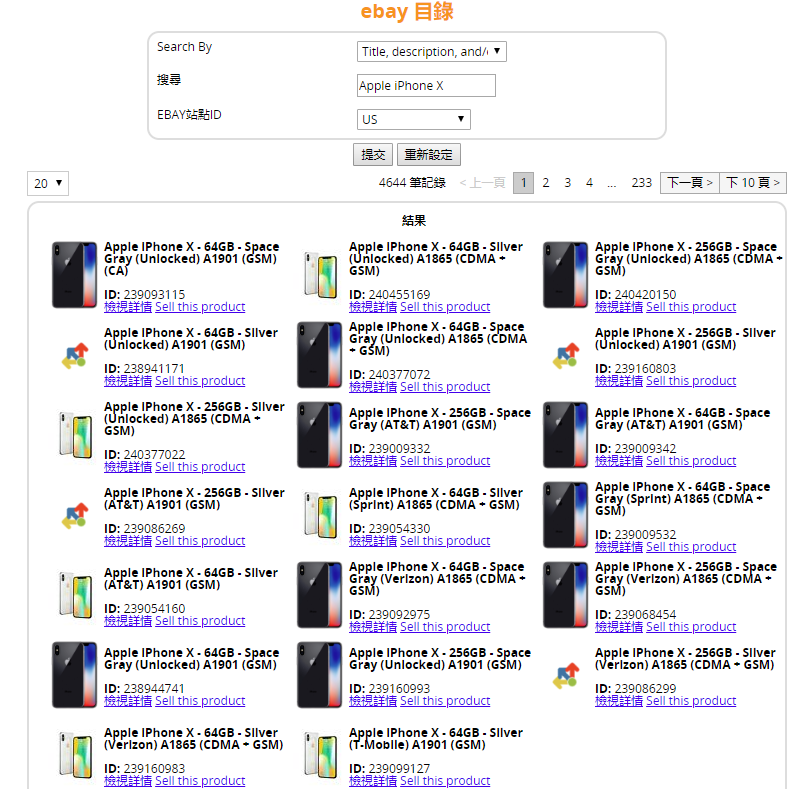Sell this product link for ID 239054330
Screen dimensions: 806x789
[445, 541]
